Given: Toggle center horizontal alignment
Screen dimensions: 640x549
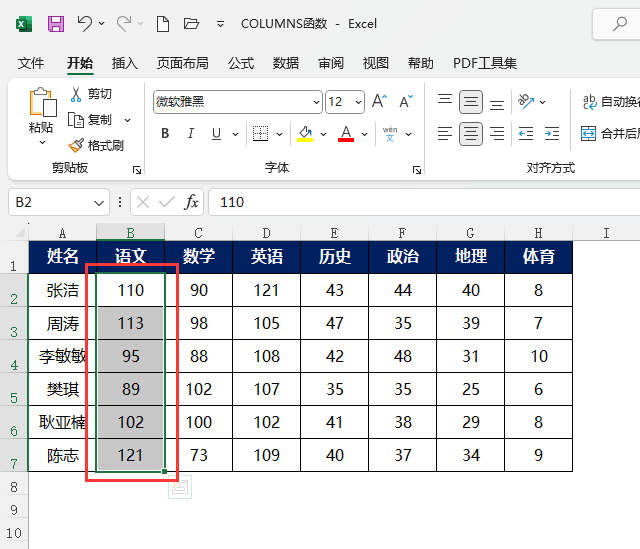Looking at the screenshot, I should click(x=471, y=133).
